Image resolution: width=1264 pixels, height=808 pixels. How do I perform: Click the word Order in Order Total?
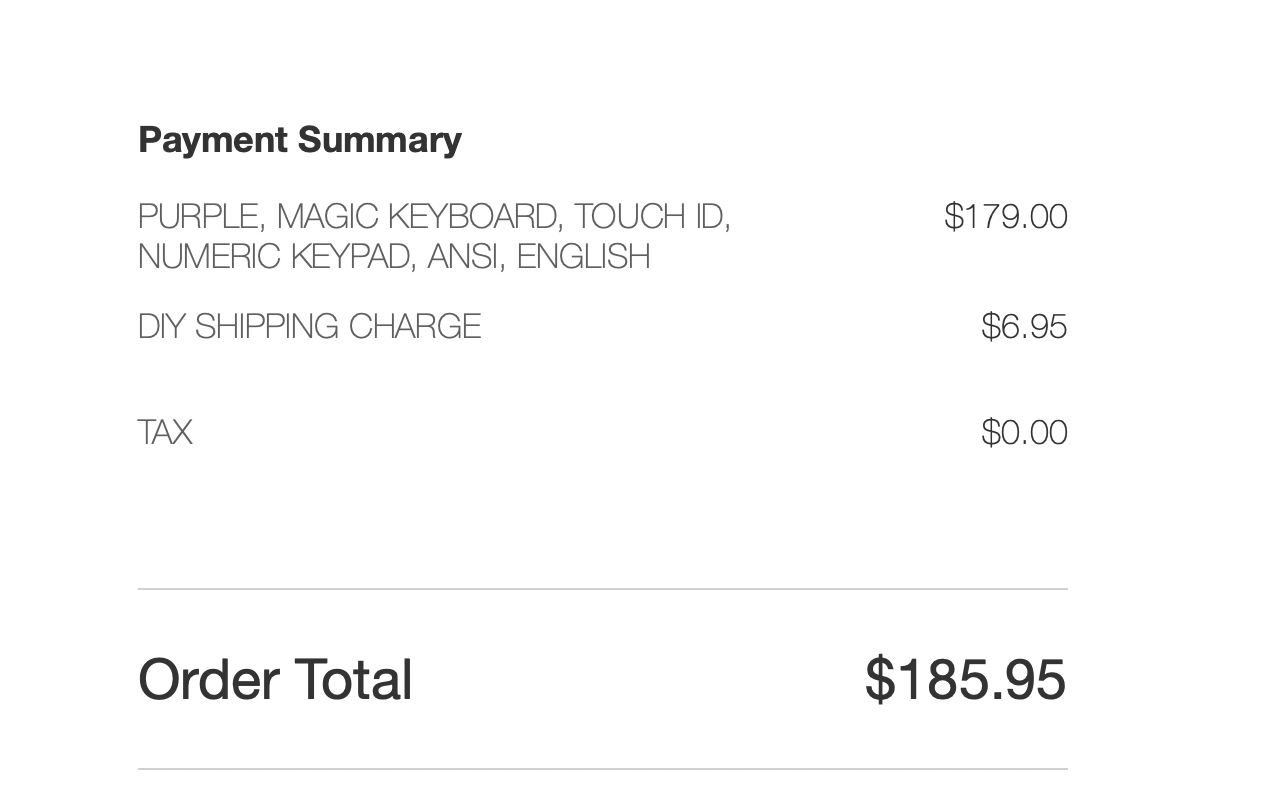(x=208, y=680)
